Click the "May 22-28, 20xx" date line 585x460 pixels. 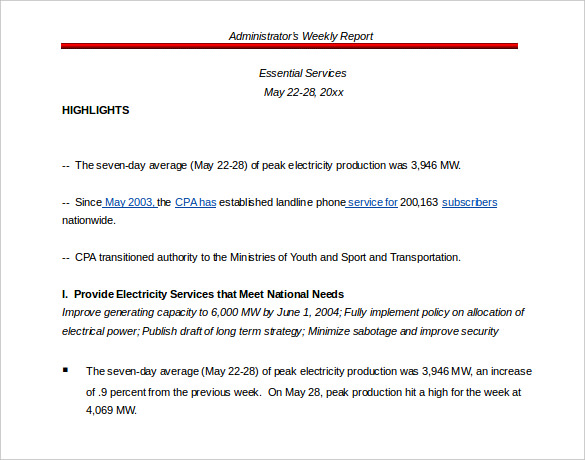tap(303, 92)
